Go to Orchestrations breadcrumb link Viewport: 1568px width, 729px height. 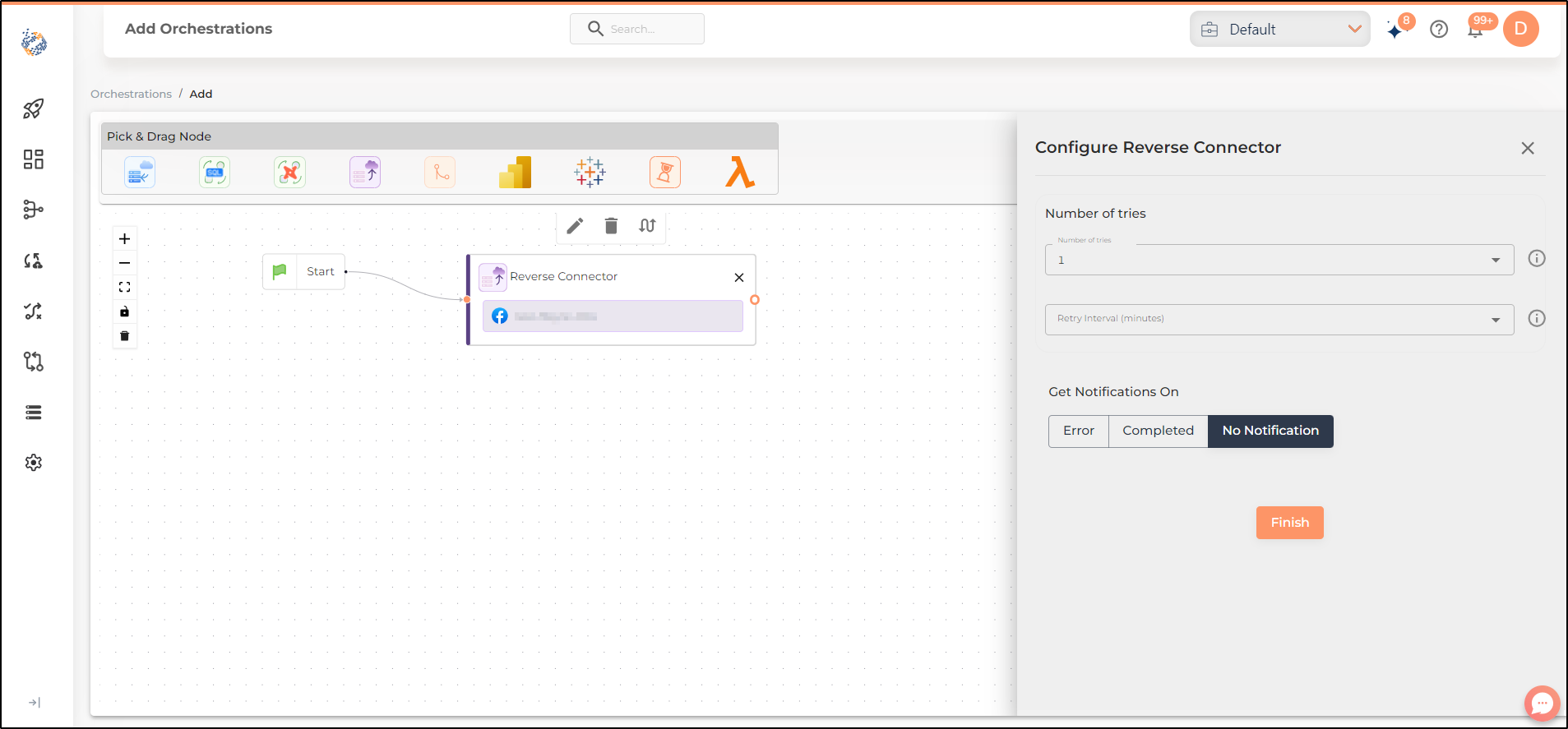(132, 94)
